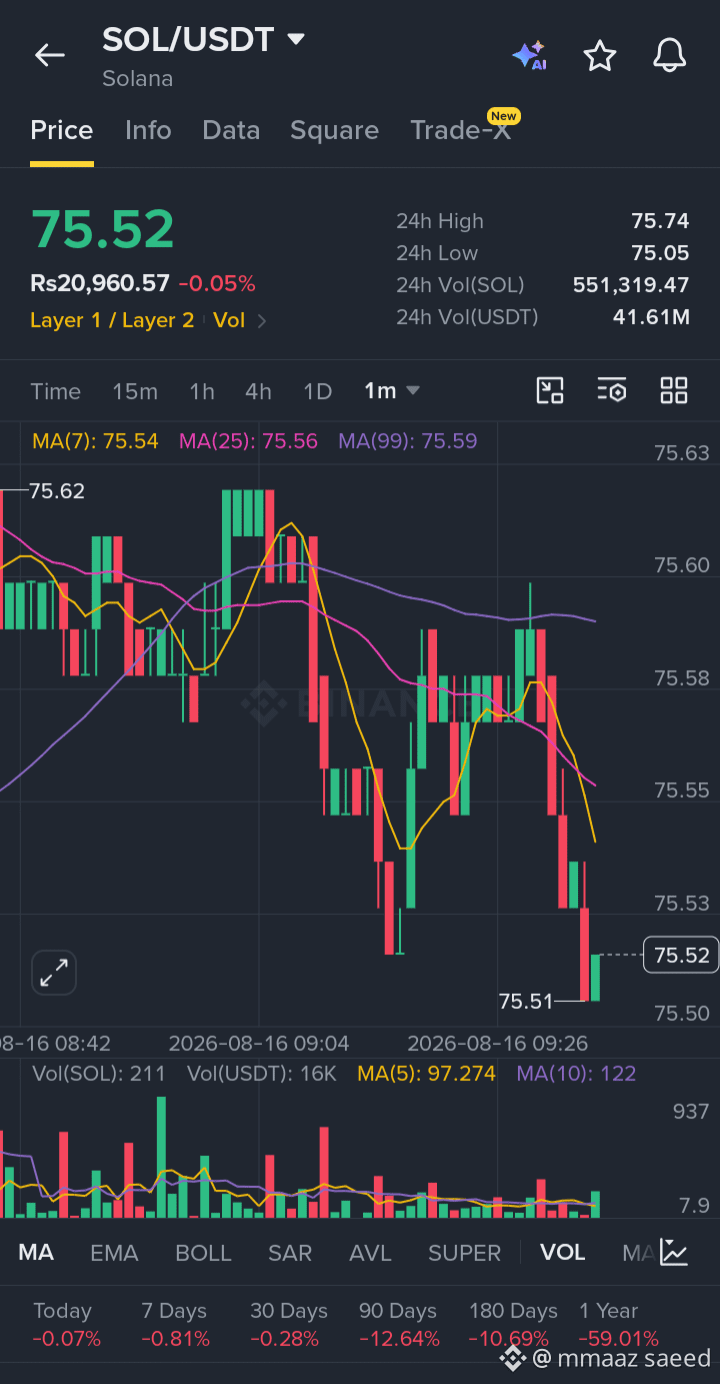Image resolution: width=720 pixels, height=1384 pixels.
Task: Tap the 24h Vol(SOL) value 551,319.47
Action: pos(631,285)
